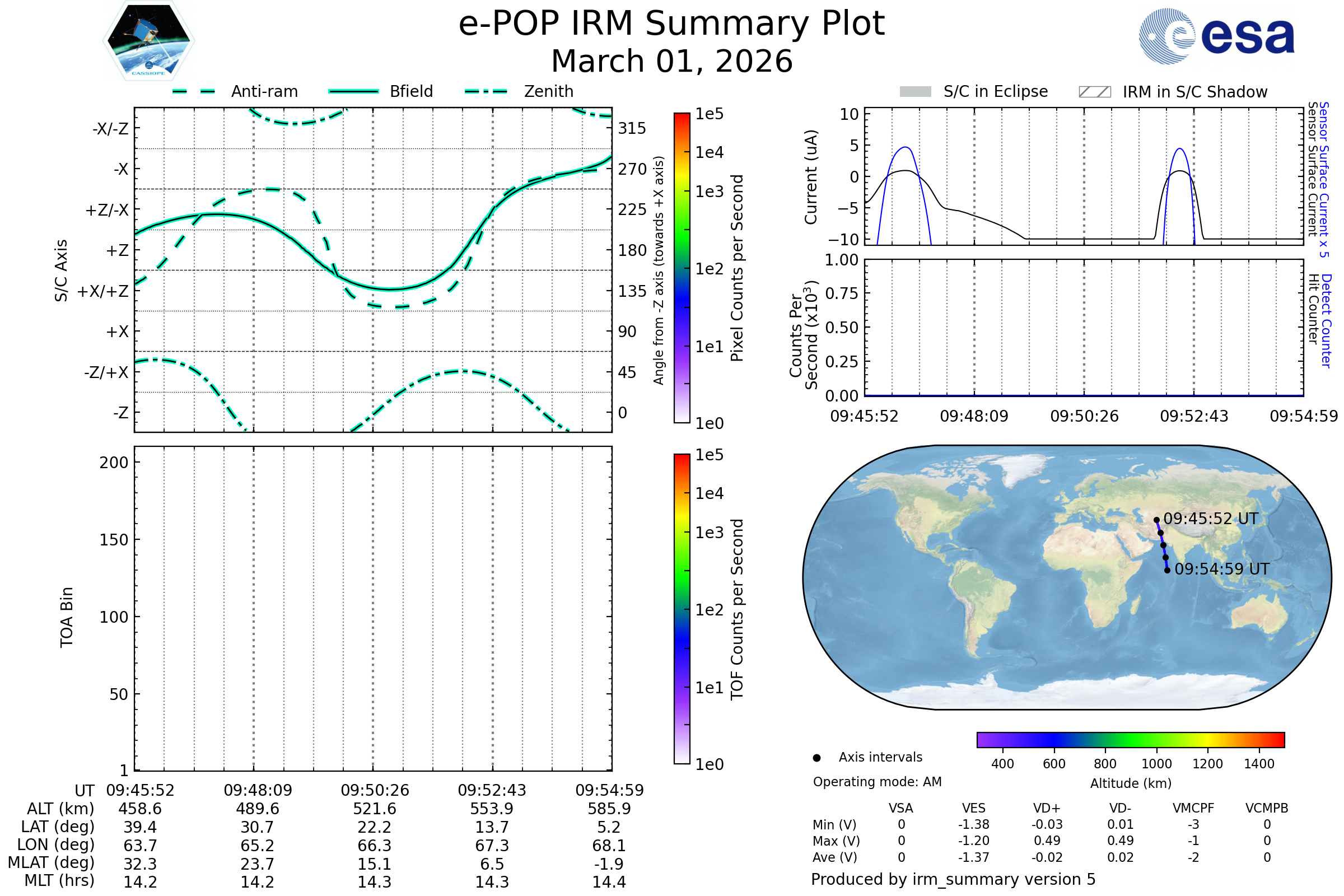1344x896 pixels.
Task: Click the 09:54:59 UT orbit end label
Action: click(x=1222, y=569)
